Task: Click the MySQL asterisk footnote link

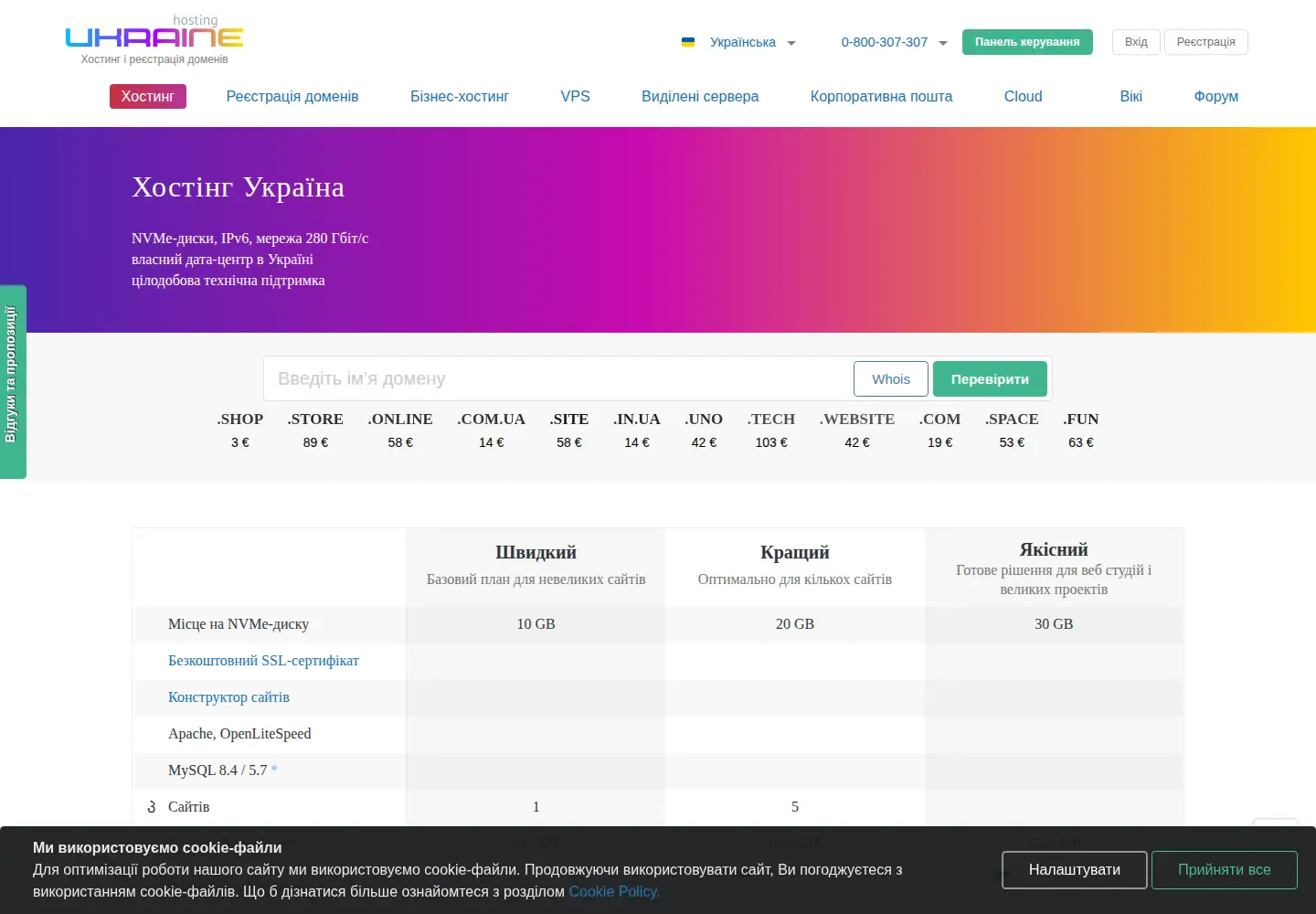Action: tap(274, 770)
